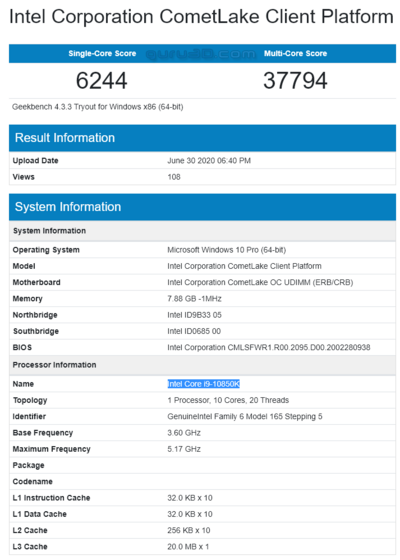Click the highlighted Intel Core i9-10850K name
Viewport: 400px width, 560px height.
pos(204,384)
